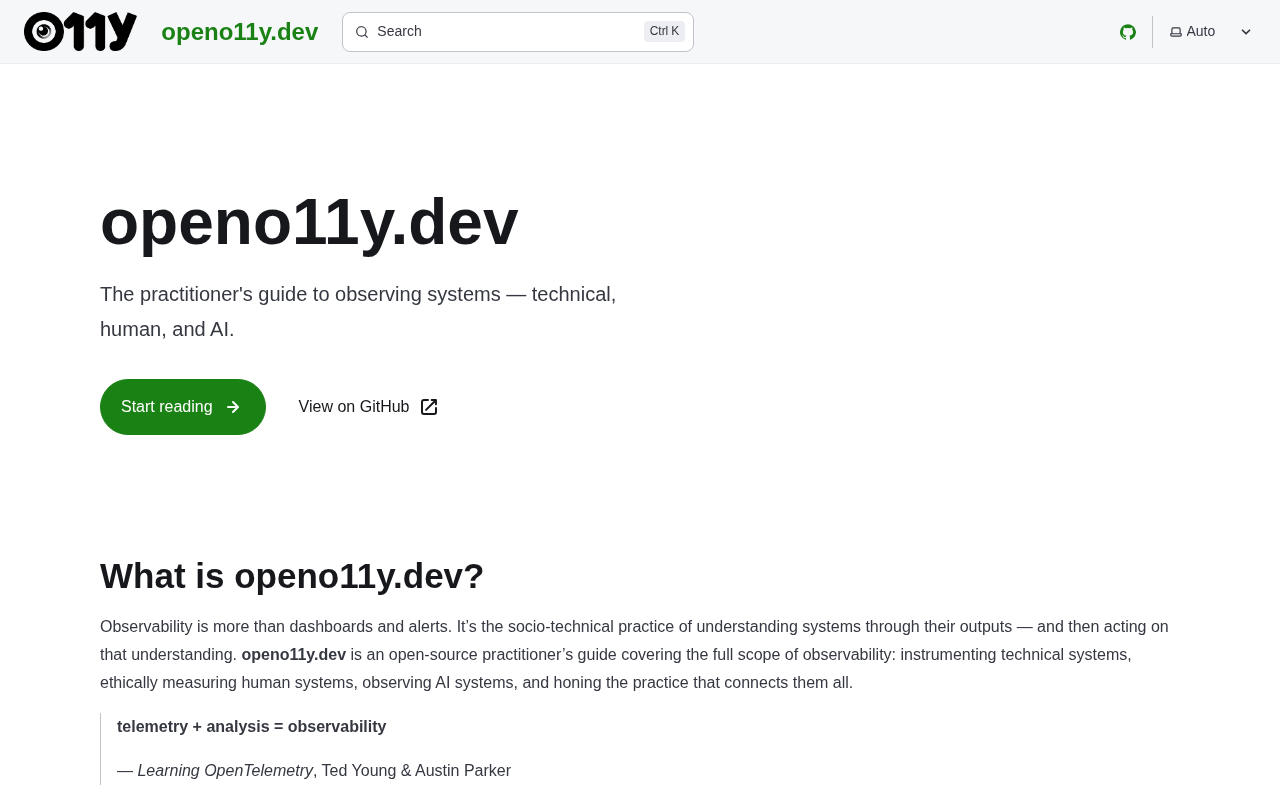This screenshot has width=1280, height=800.
Task: Click external-link icon after View on GitHub
Action: (429, 407)
